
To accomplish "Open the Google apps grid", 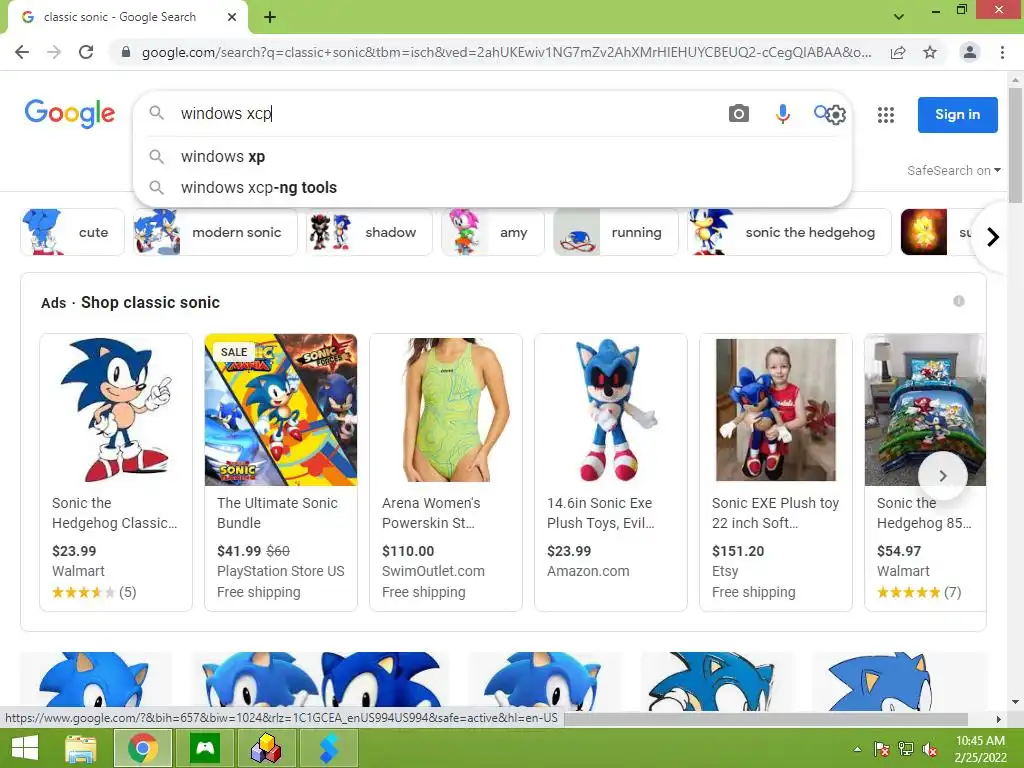I will (886, 115).
